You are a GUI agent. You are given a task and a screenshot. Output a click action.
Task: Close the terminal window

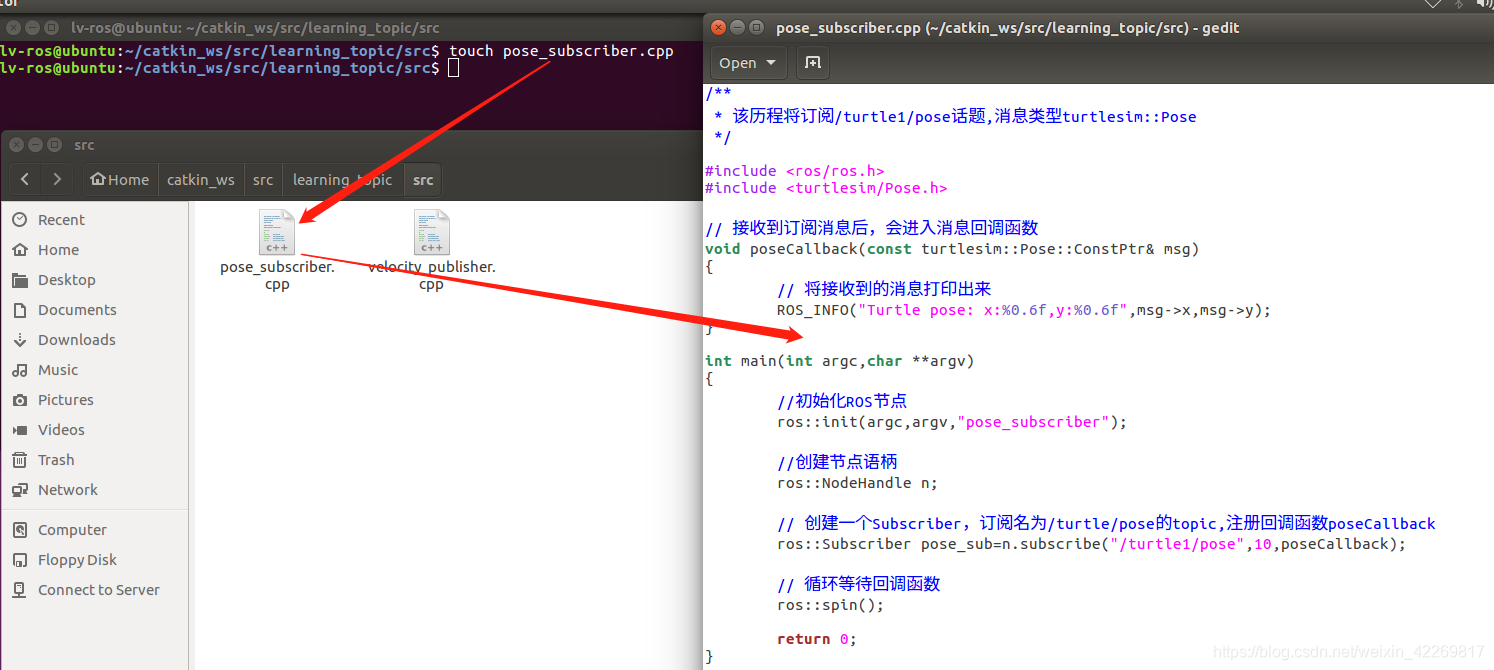pos(14,27)
